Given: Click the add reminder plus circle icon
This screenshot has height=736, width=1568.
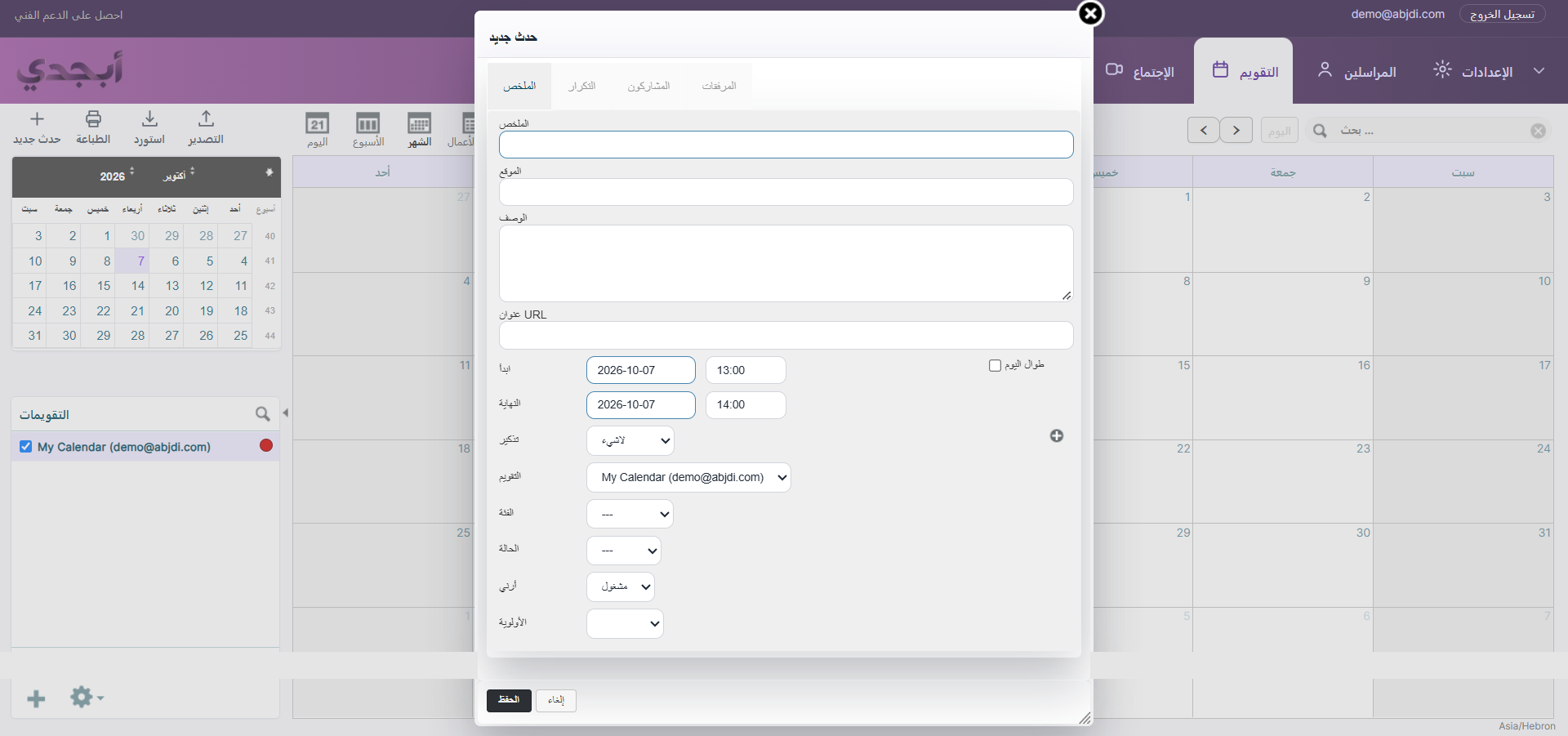Looking at the screenshot, I should (1057, 436).
